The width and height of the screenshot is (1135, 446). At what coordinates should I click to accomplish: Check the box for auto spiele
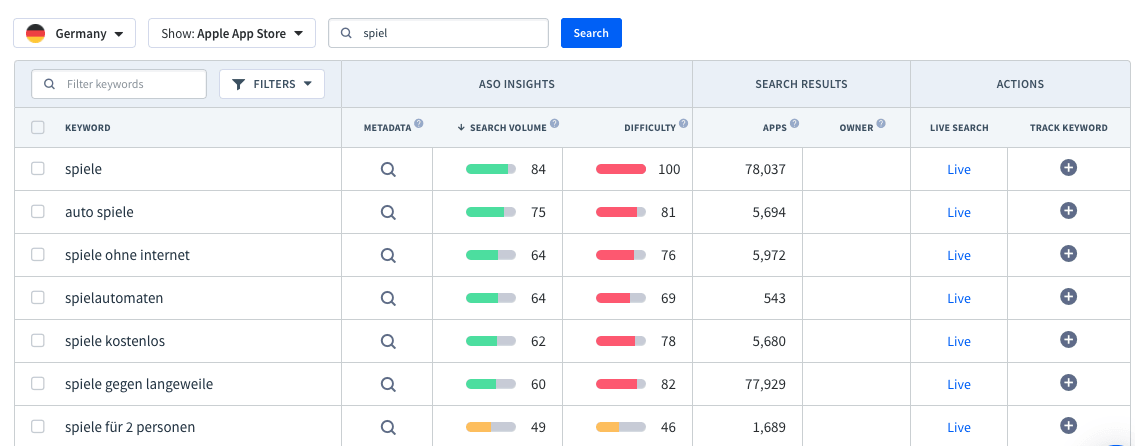(38, 211)
